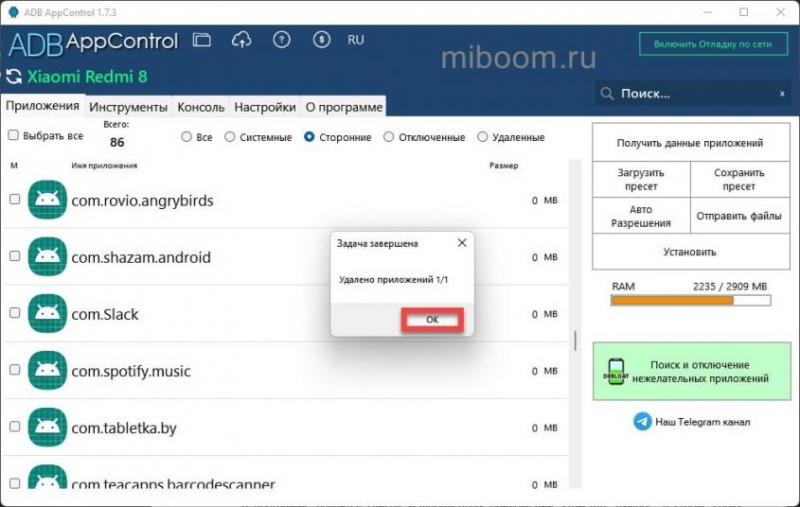Open the О программе tab
This screenshot has height=507, width=800.
tap(344, 107)
